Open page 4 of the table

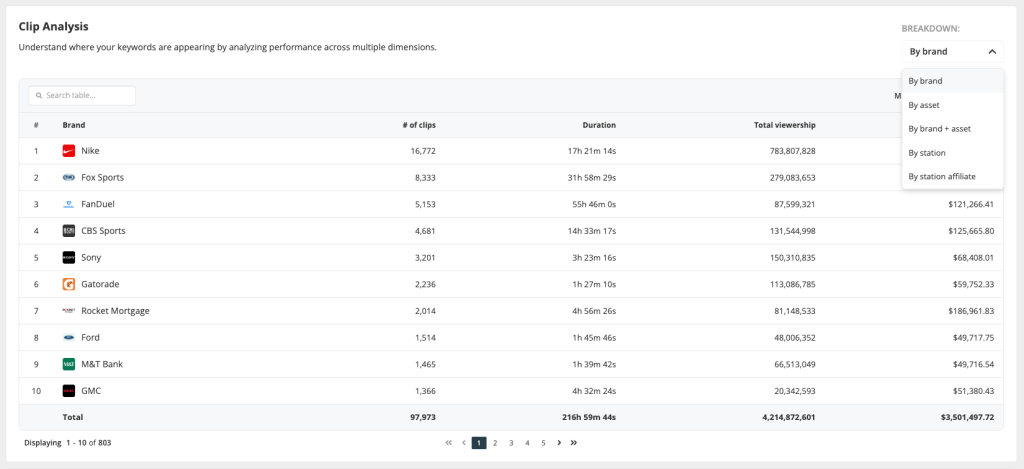(527, 443)
